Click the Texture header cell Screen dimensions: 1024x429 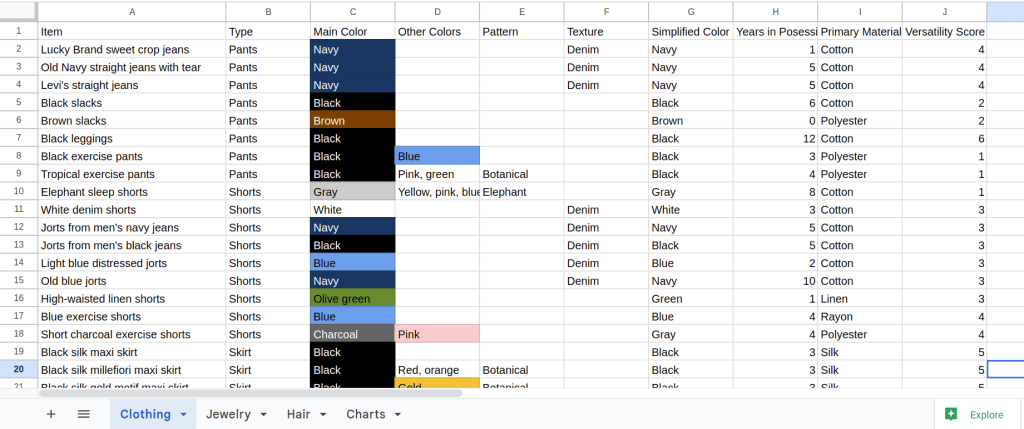click(606, 31)
